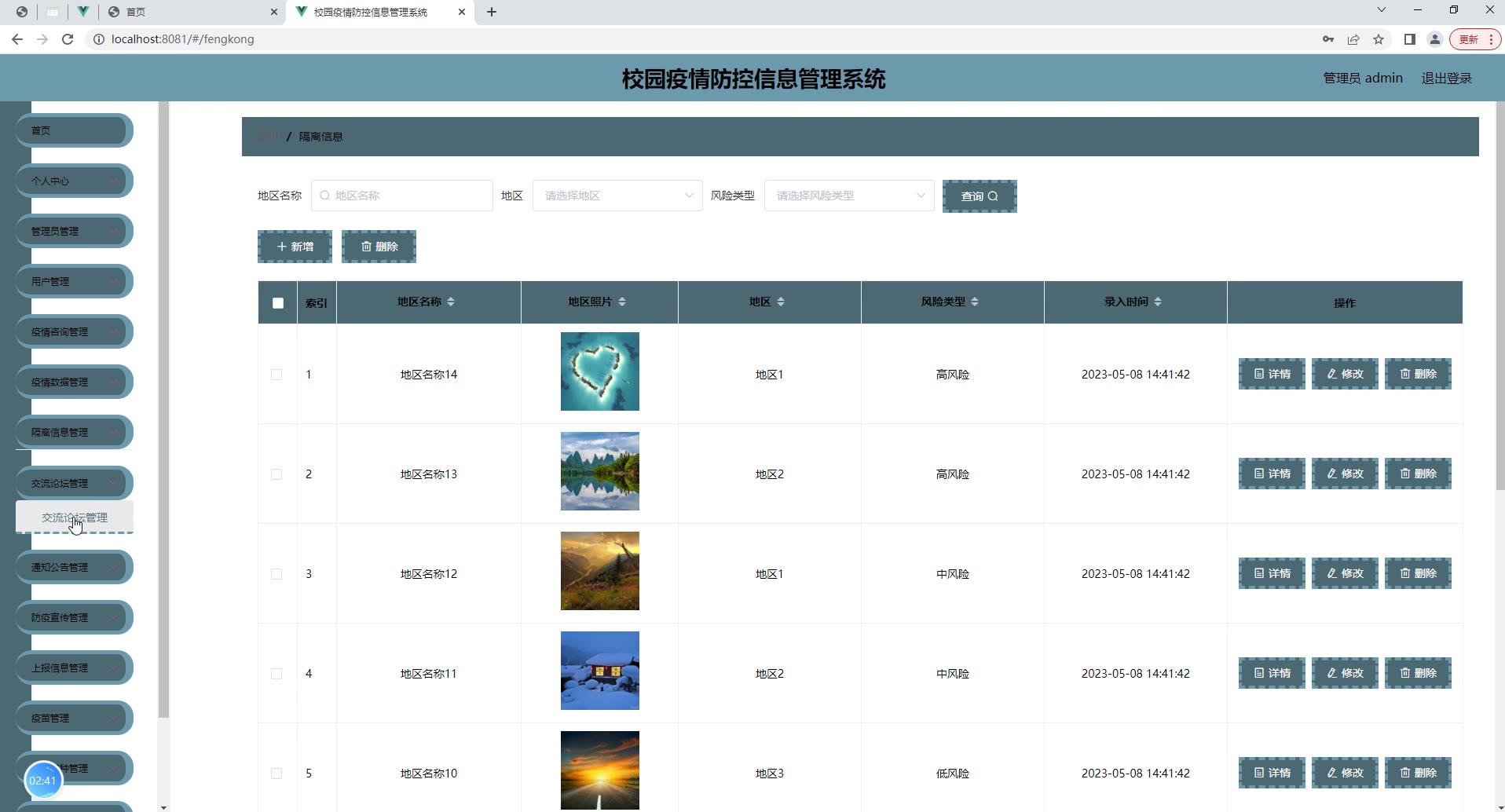Check the row 4 checkbox for 地区名称11
This screenshot has width=1505, height=812.
coord(276,674)
